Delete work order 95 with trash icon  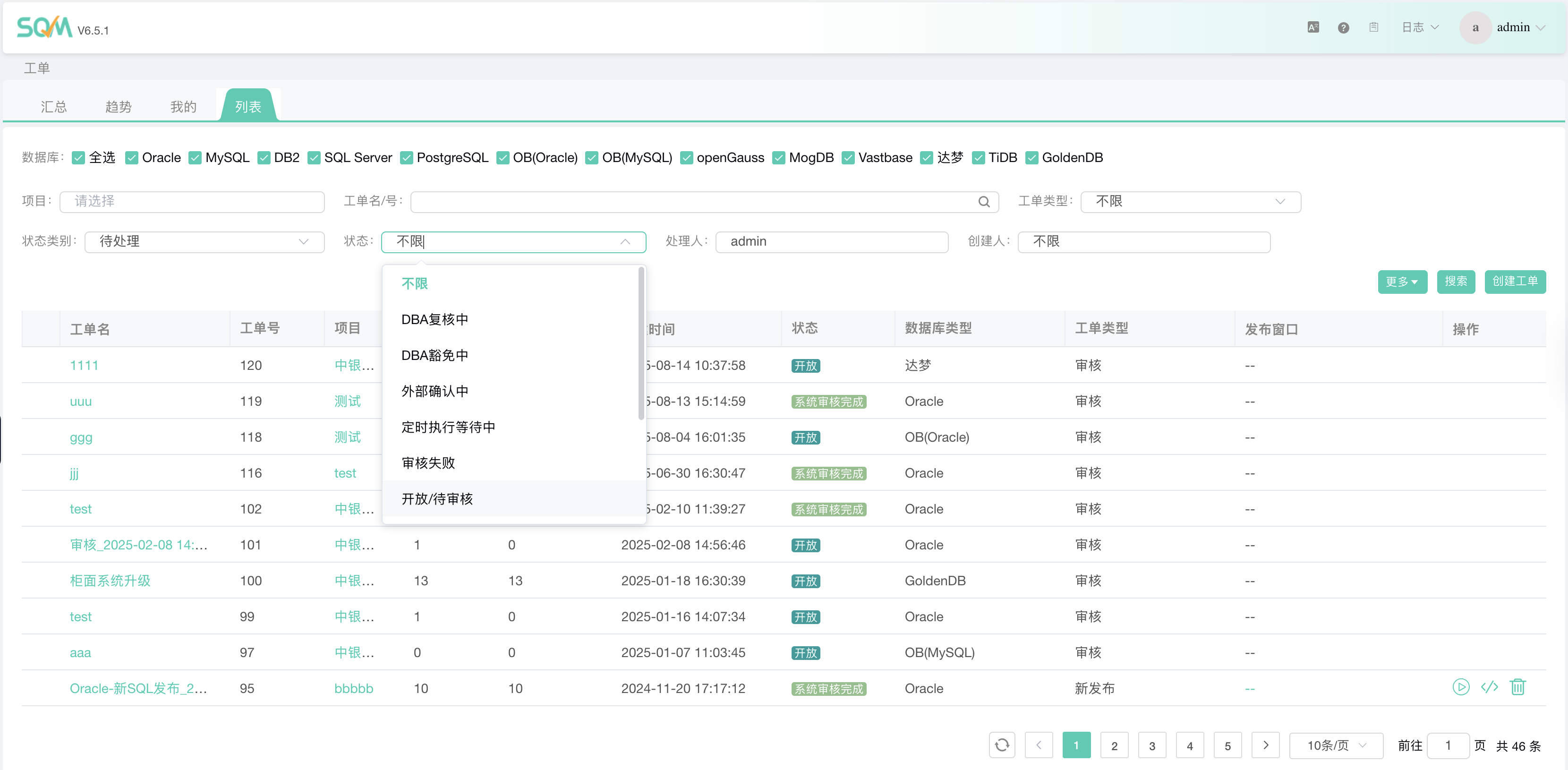pos(1517,687)
